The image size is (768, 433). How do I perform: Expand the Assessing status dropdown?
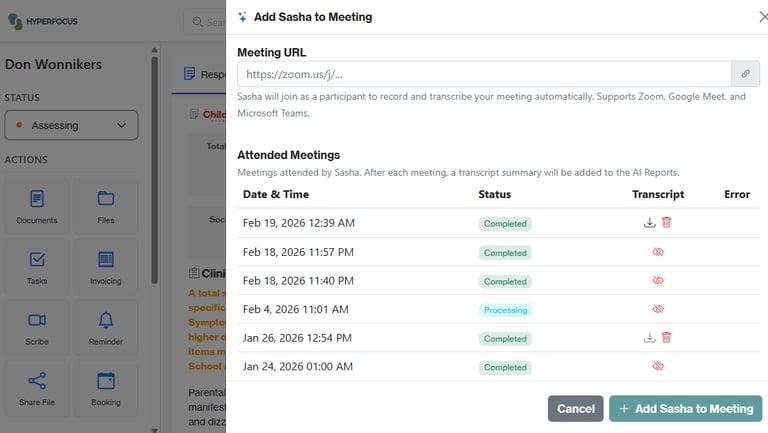tap(71, 125)
